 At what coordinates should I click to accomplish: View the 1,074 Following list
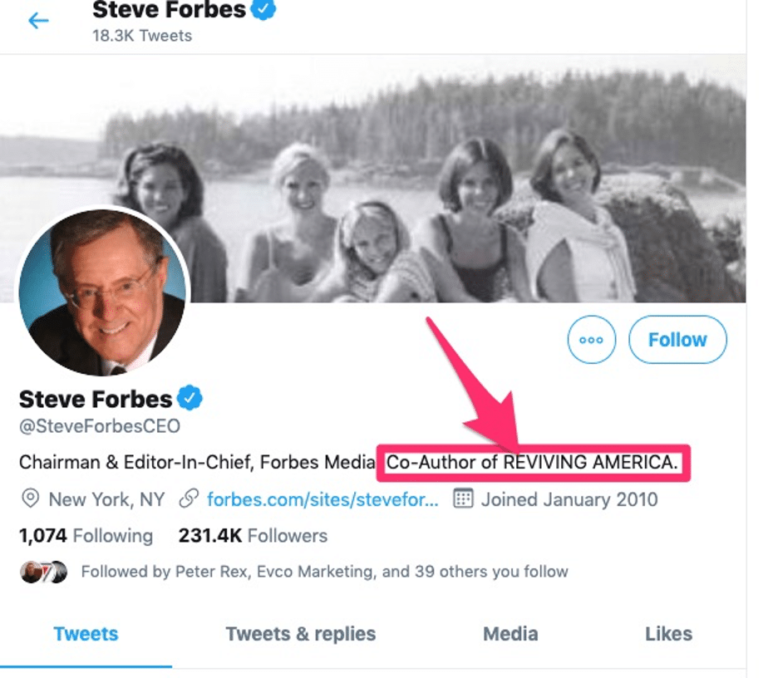[86, 536]
